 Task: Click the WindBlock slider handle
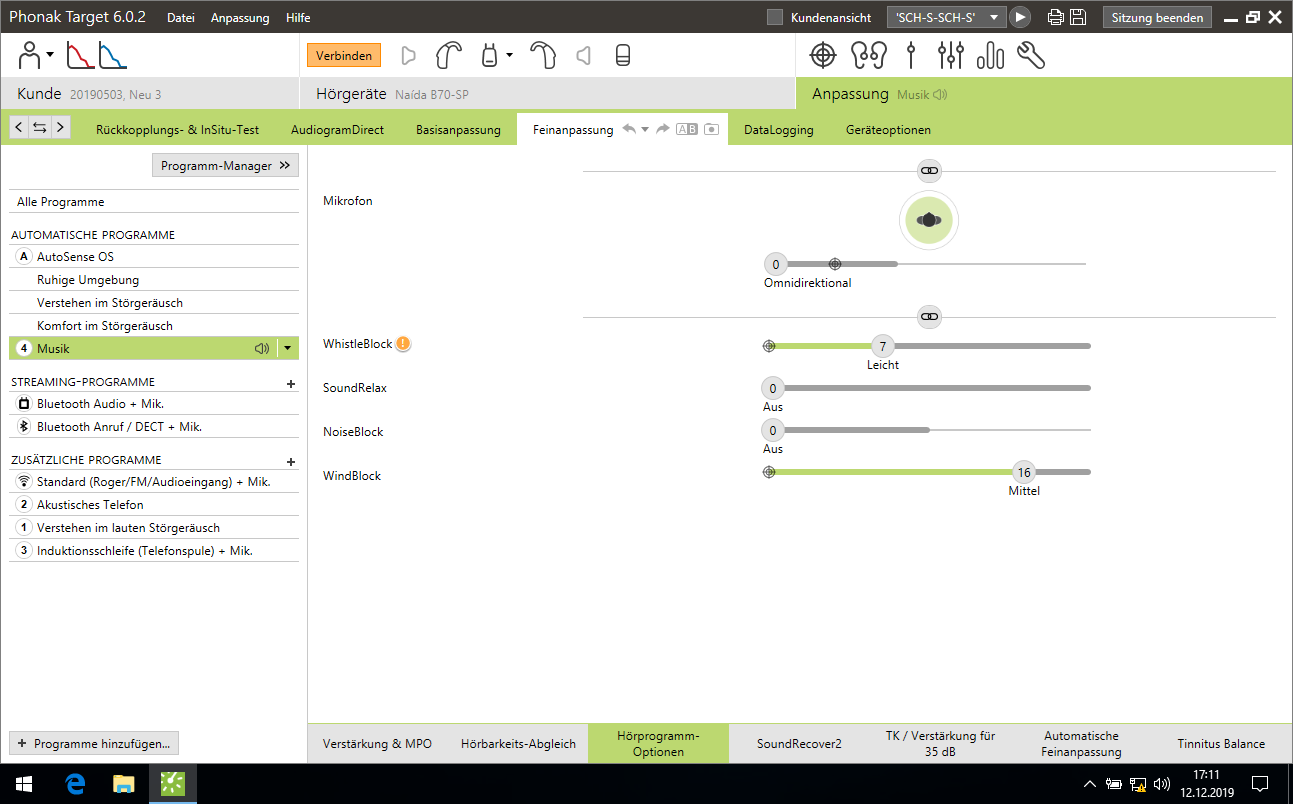[x=1023, y=473]
